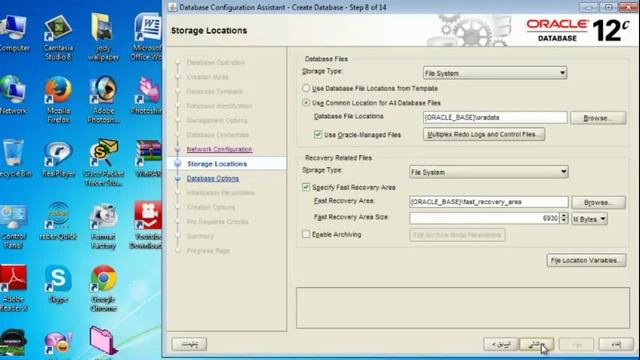Select Use Common Location for All Database Files
This screenshot has height=360, width=640.
pos(306,103)
